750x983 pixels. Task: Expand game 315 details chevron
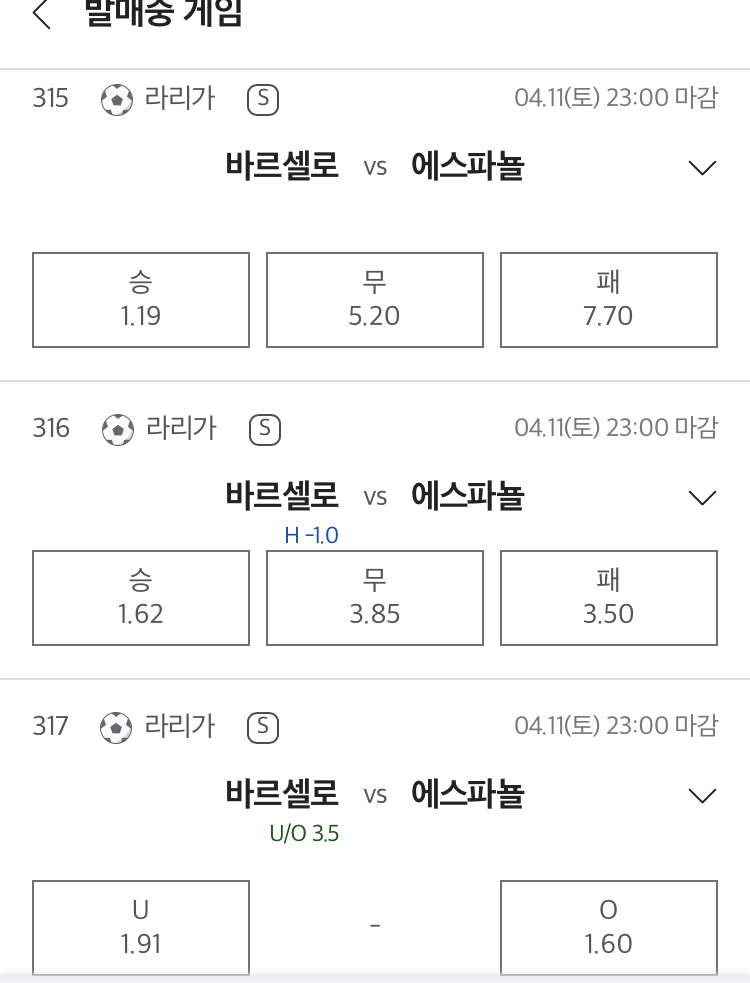pos(702,167)
